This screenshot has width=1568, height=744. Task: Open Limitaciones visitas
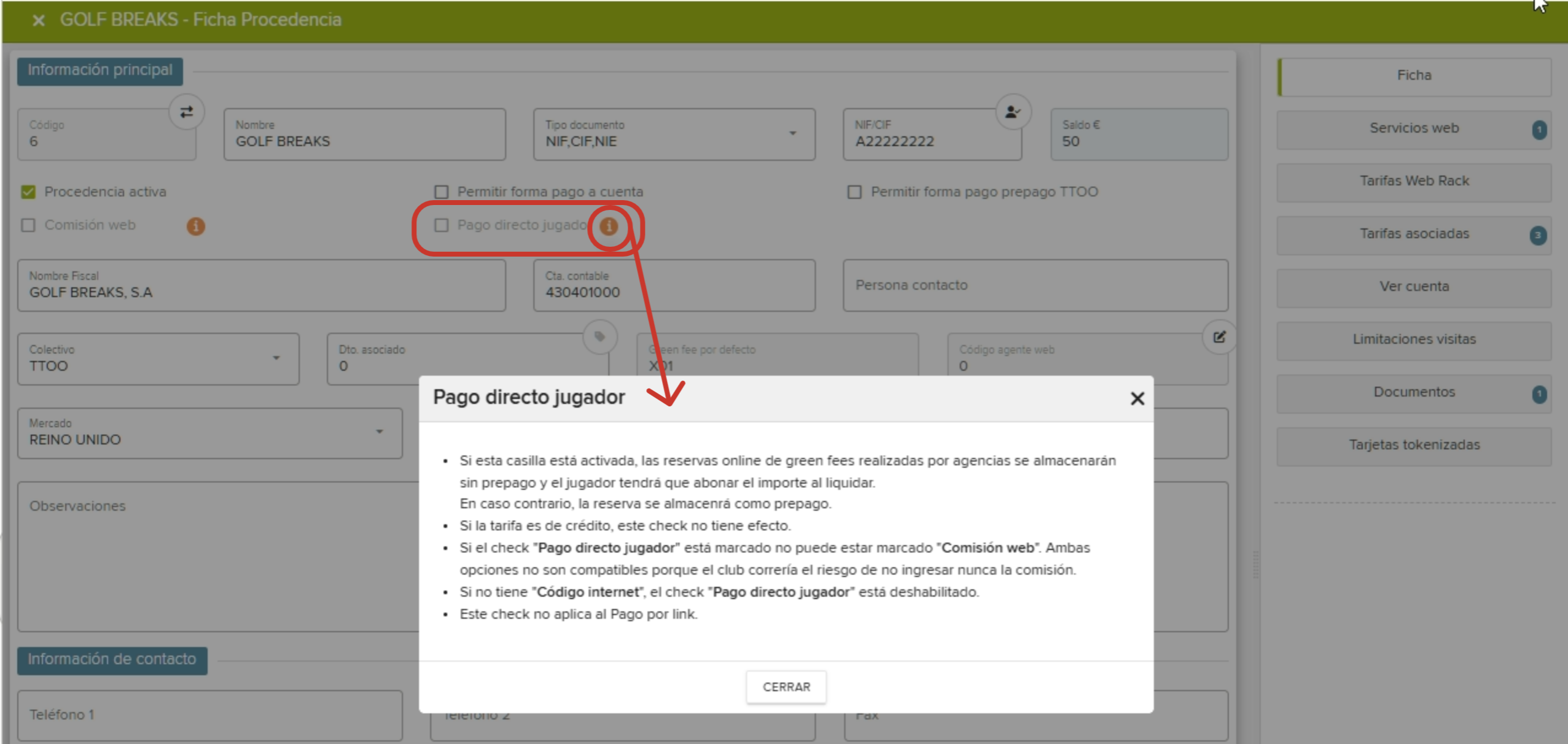pos(1414,341)
